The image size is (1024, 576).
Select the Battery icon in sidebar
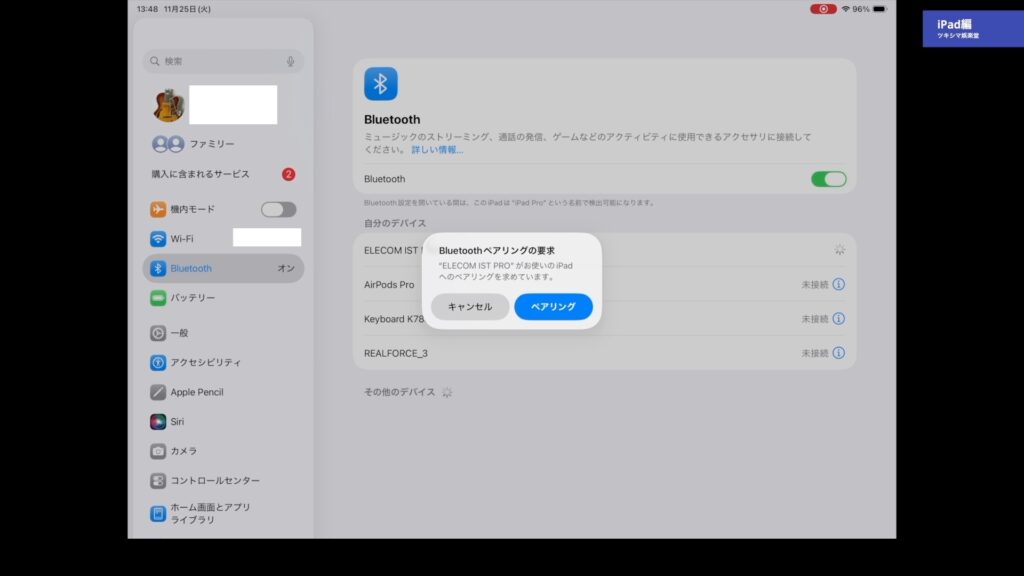point(158,298)
